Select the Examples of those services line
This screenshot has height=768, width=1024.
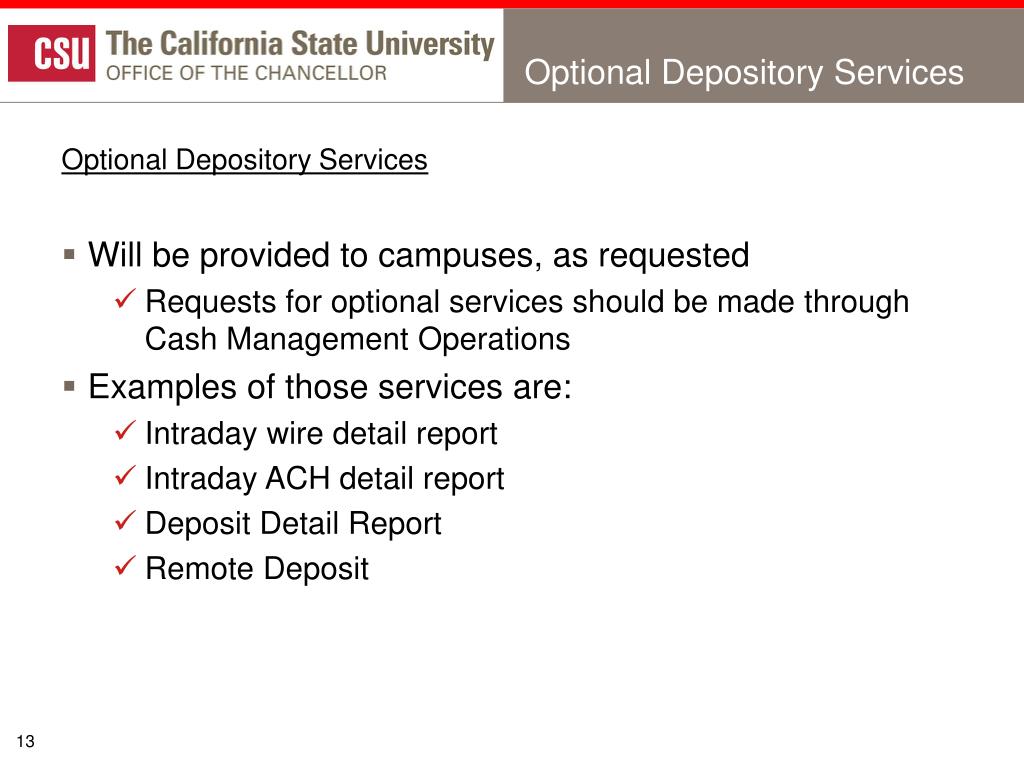[330, 387]
